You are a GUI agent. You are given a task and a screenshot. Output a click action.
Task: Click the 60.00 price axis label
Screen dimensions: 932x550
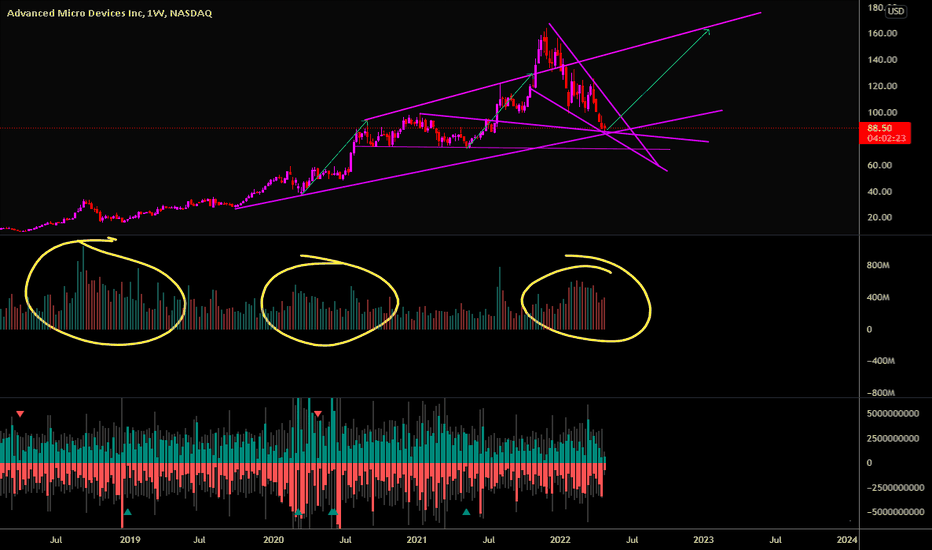[880, 165]
